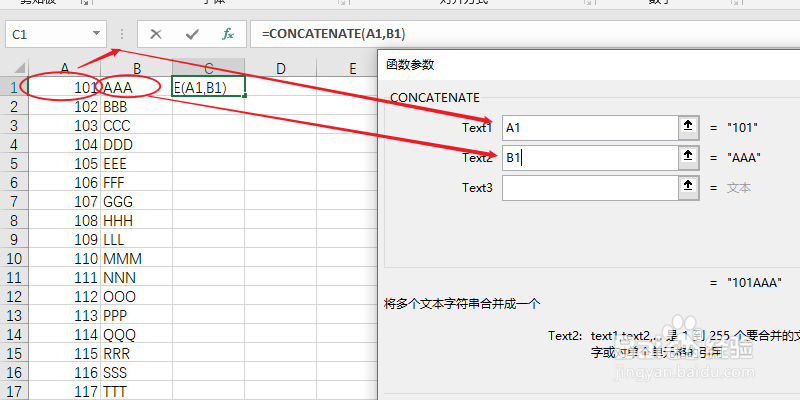Viewport: 800px width, 400px height.
Task: Click the Text2 input field containing B1
Action: [x=590, y=158]
